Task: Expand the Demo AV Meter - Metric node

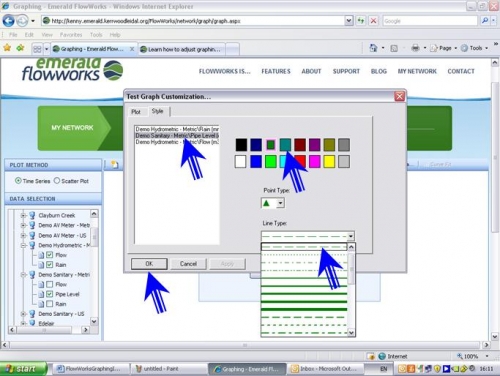Action: tap(23, 225)
